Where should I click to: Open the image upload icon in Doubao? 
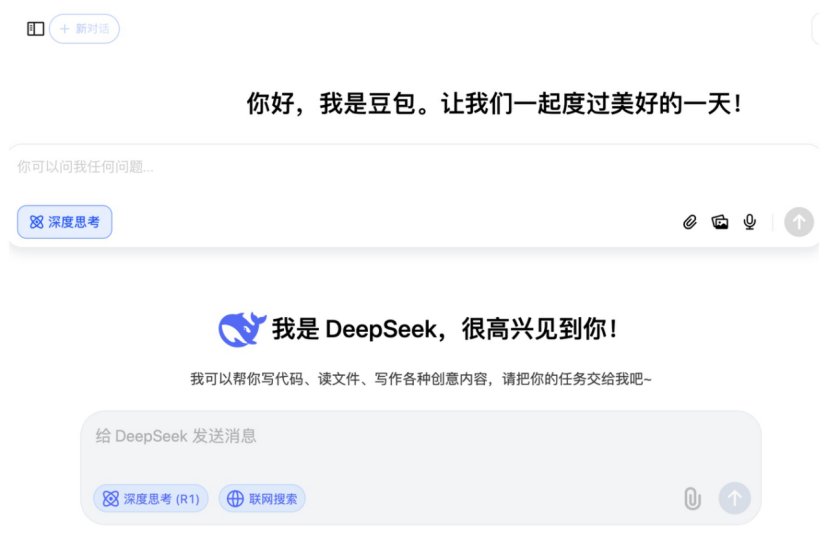tap(720, 222)
